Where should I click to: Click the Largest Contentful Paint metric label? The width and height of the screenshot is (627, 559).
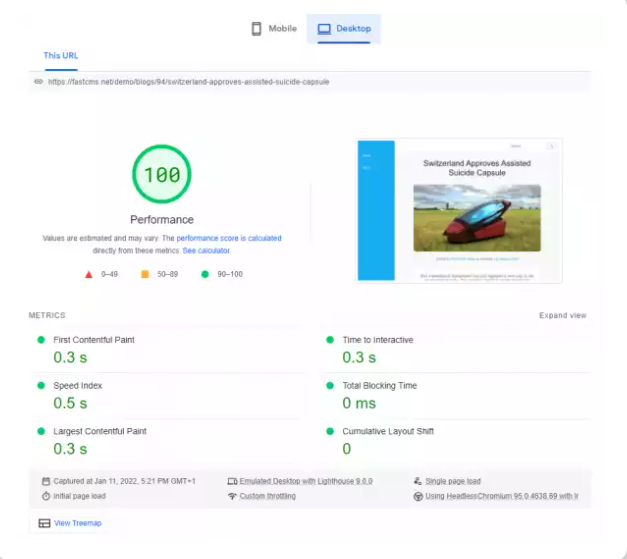click(x=100, y=431)
